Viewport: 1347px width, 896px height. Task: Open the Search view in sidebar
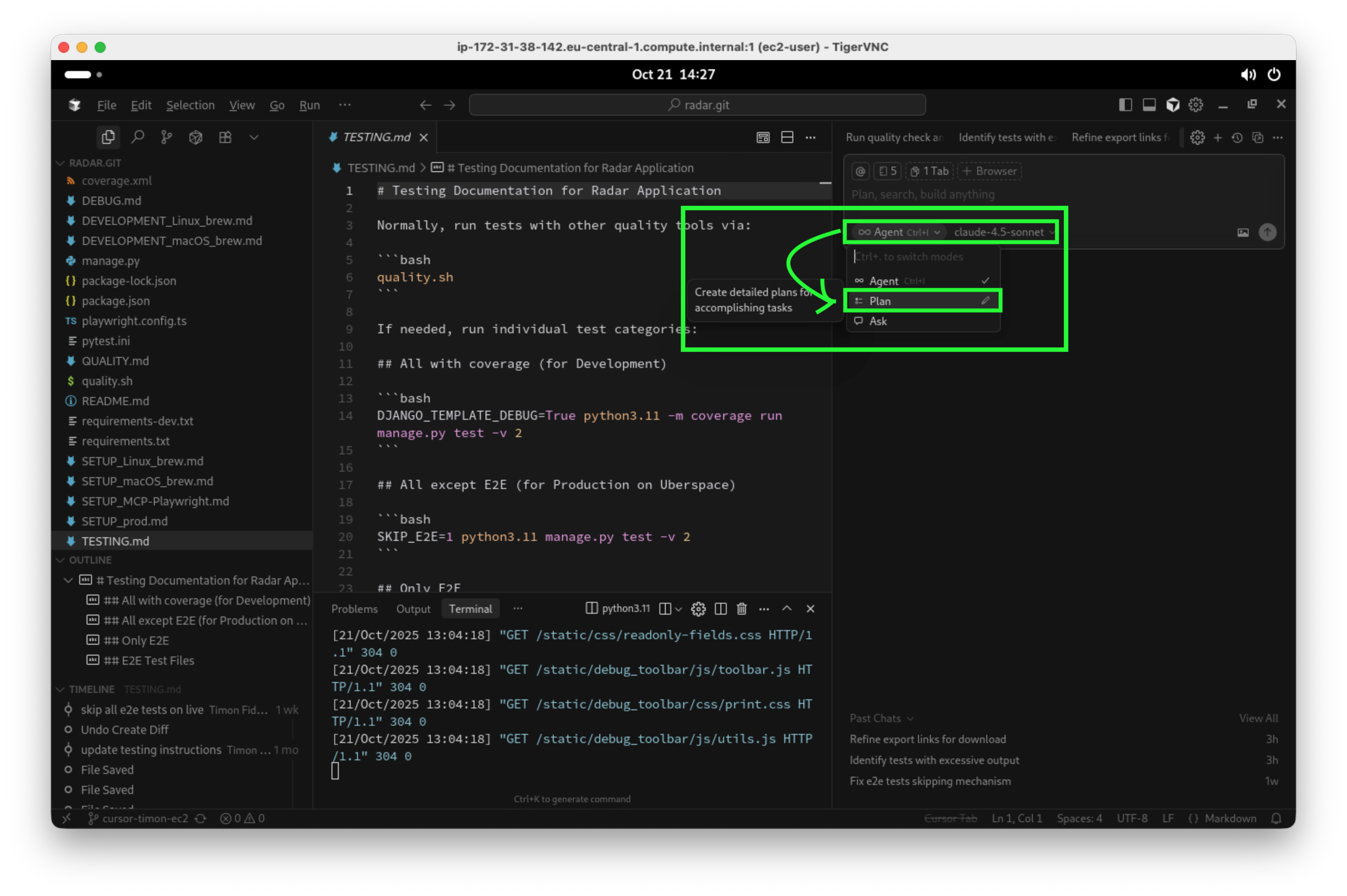pyautogui.click(x=138, y=137)
